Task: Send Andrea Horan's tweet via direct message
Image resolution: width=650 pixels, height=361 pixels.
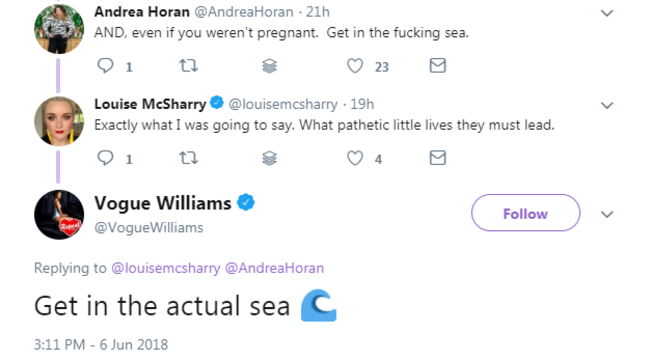Action: tap(438, 65)
